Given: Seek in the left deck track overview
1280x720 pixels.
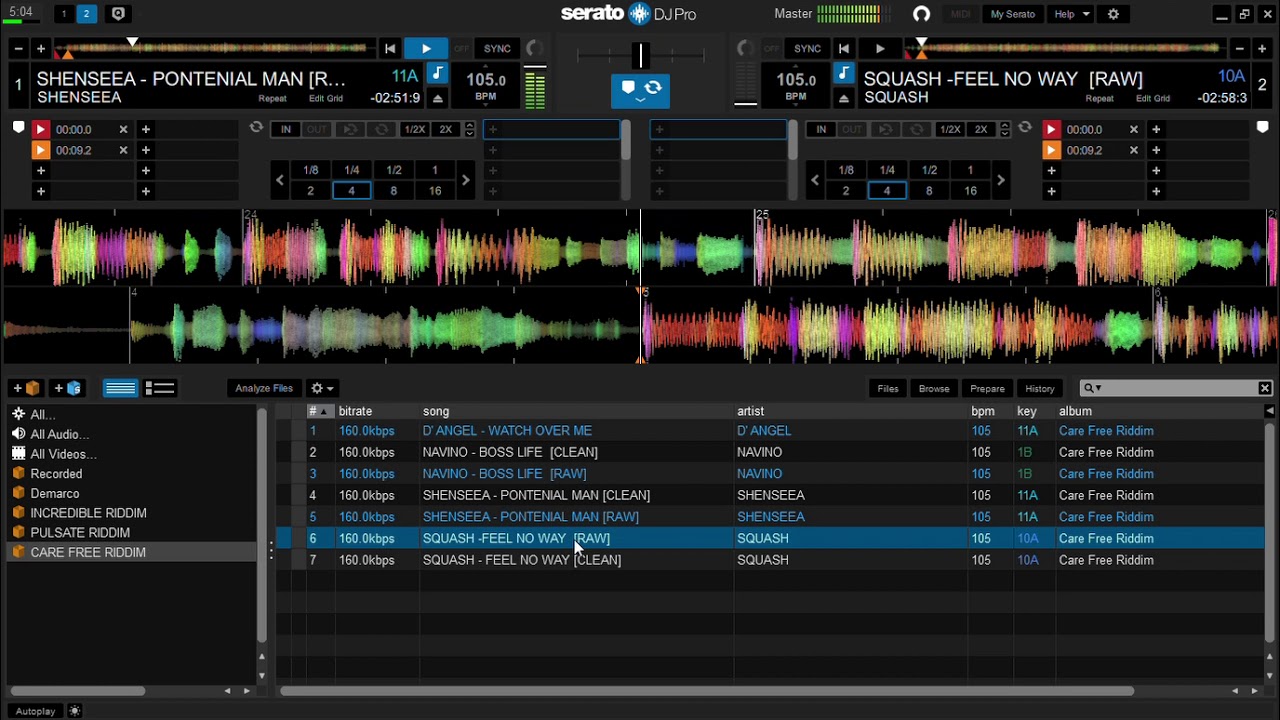Looking at the screenshot, I should [213, 48].
